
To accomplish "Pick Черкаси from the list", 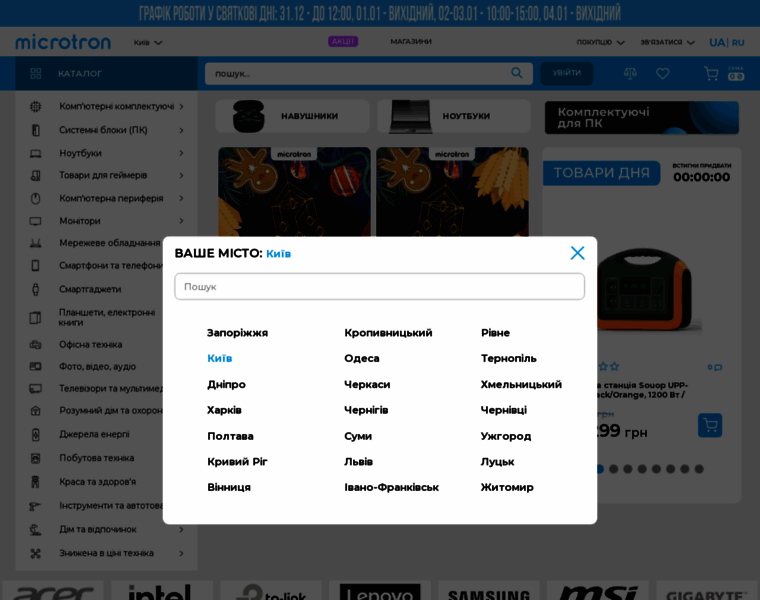I will click(x=367, y=384).
